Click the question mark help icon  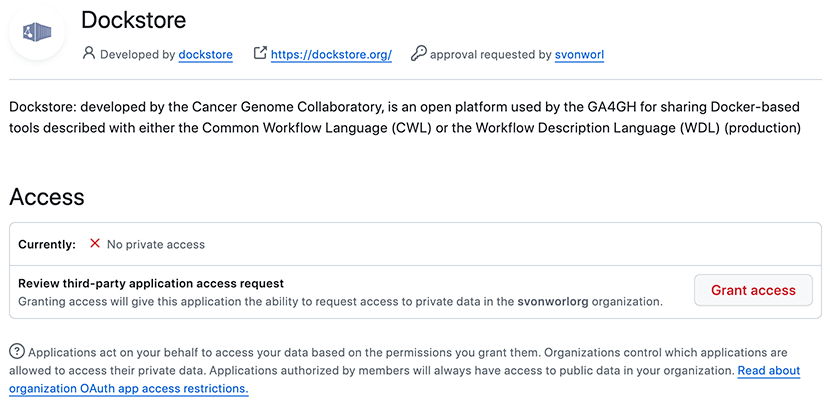pyautogui.click(x=17, y=351)
